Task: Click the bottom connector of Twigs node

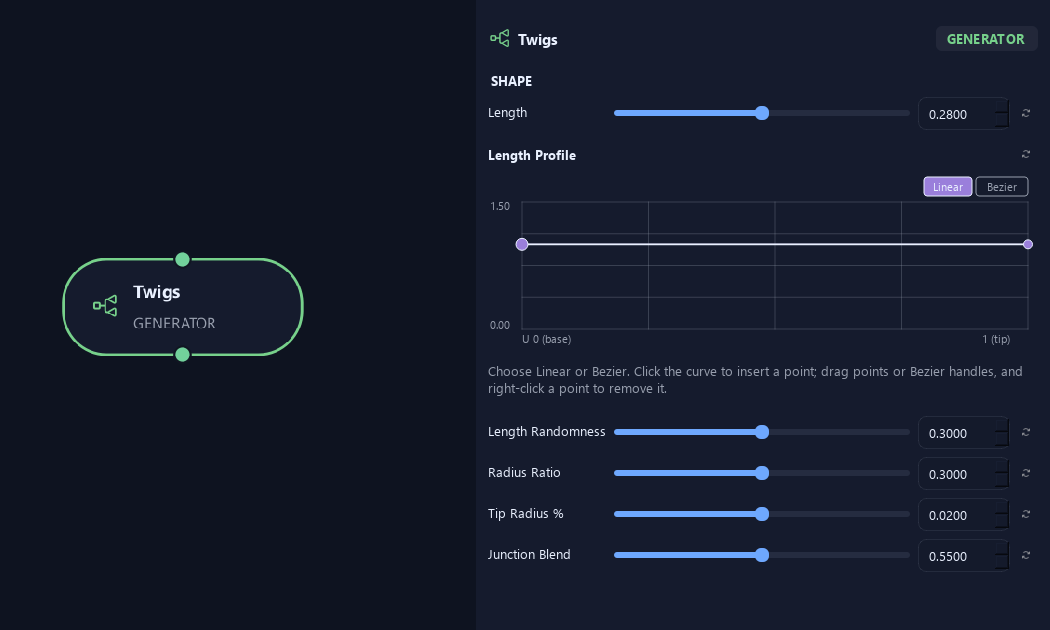Action: point(182,355)
